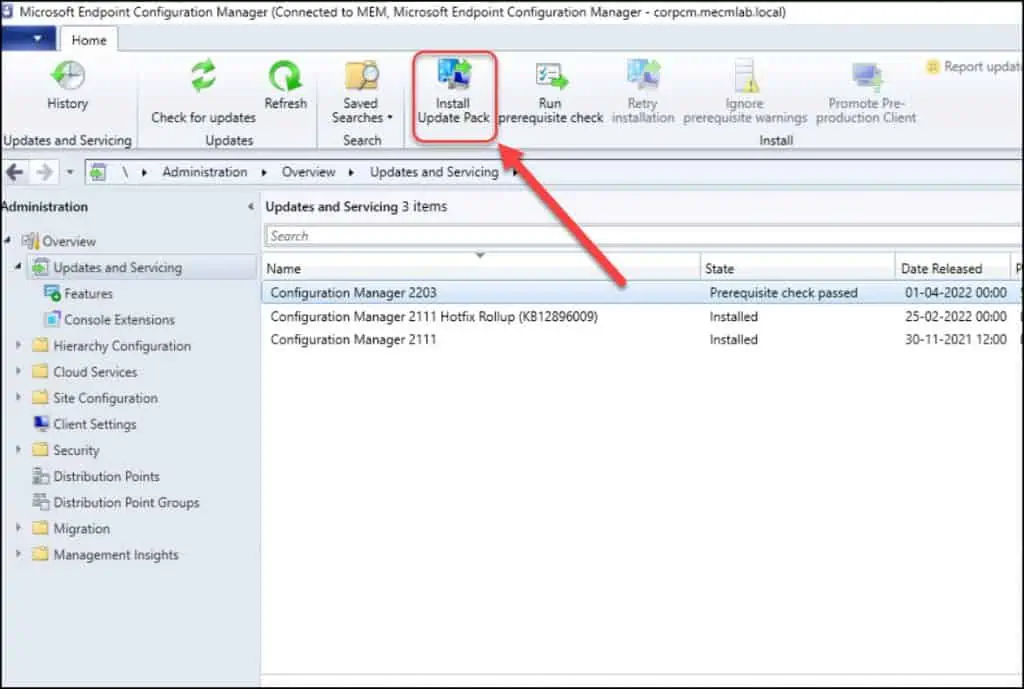Open navigation history dropdown arrow

point(70,172)
